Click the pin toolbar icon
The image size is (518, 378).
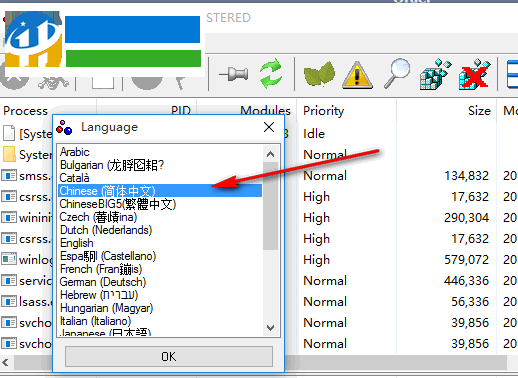[x=234, y=74]
